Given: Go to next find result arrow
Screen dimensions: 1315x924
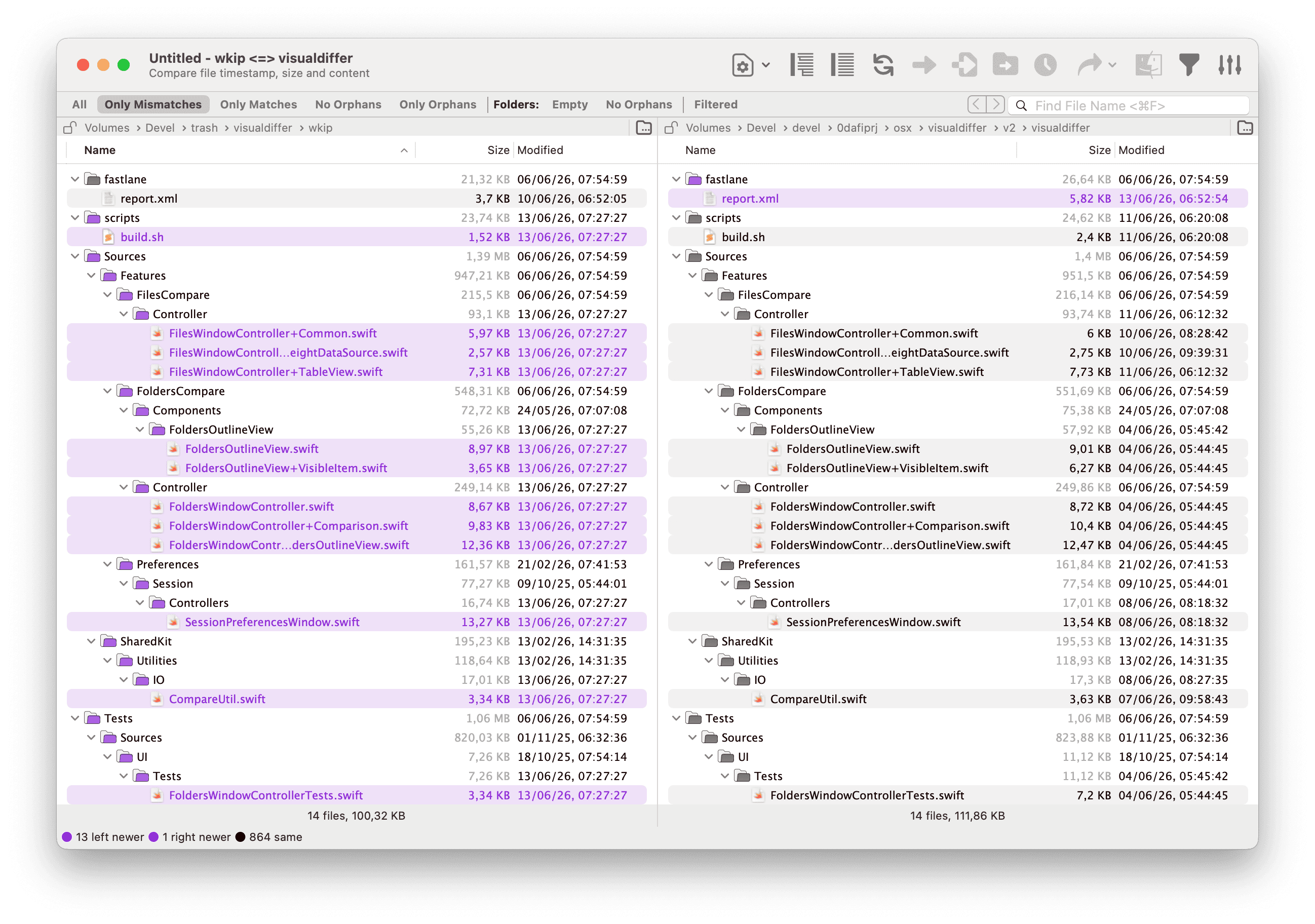Looking at the screenshot, I should (x=995, y=104).
